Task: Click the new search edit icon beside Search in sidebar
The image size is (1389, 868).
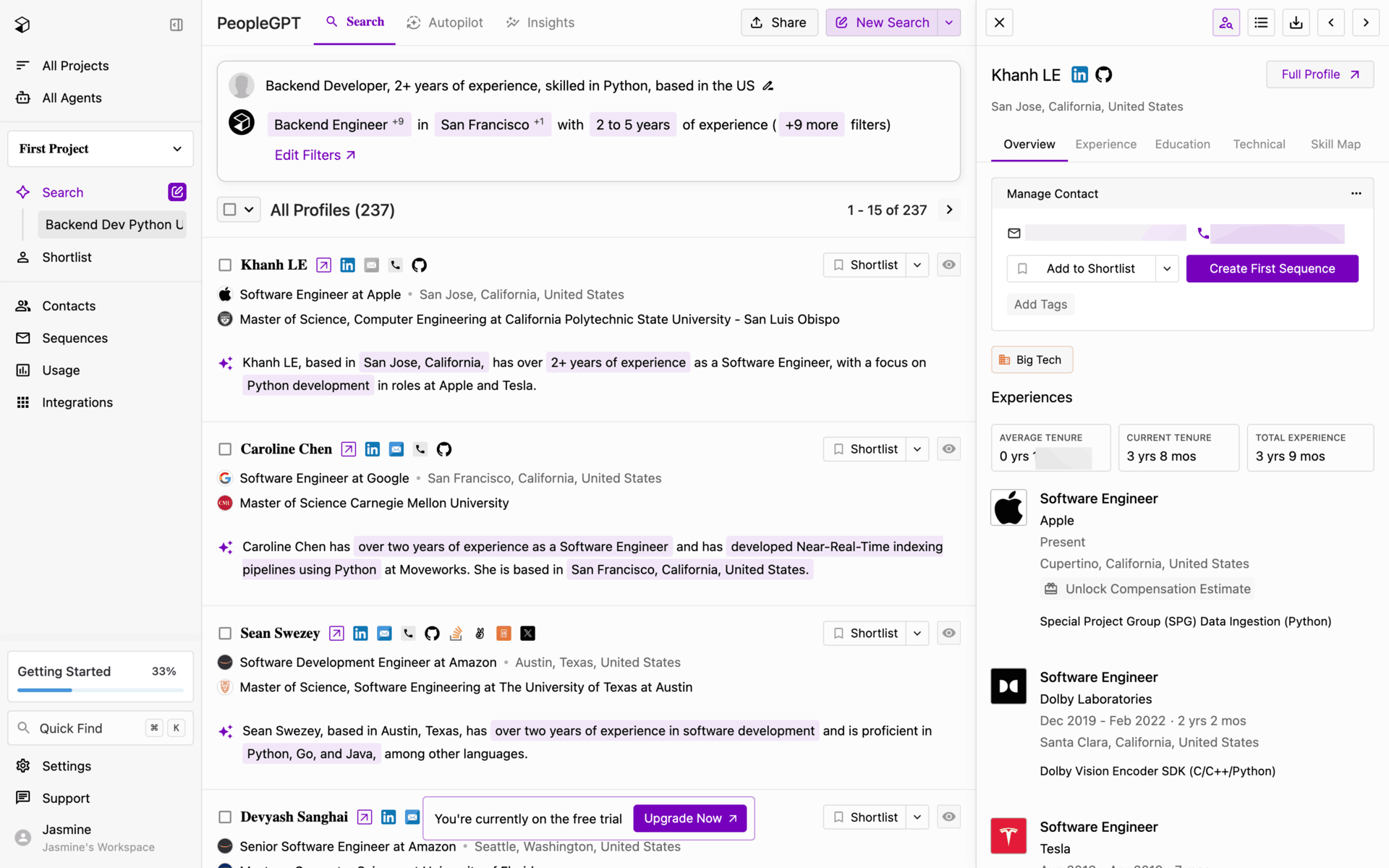Action: click(x=177, y=192)
